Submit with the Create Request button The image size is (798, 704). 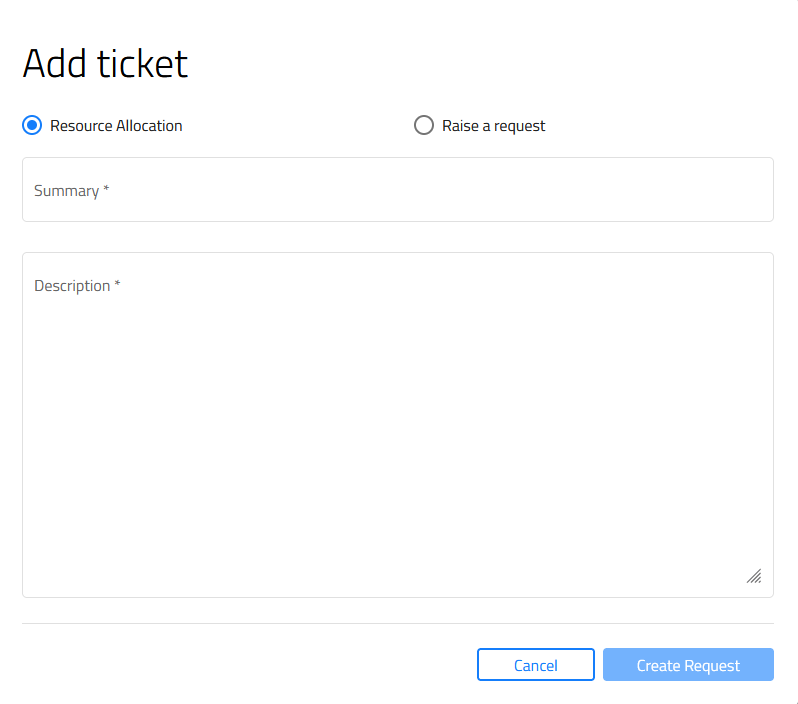(688, 664)
